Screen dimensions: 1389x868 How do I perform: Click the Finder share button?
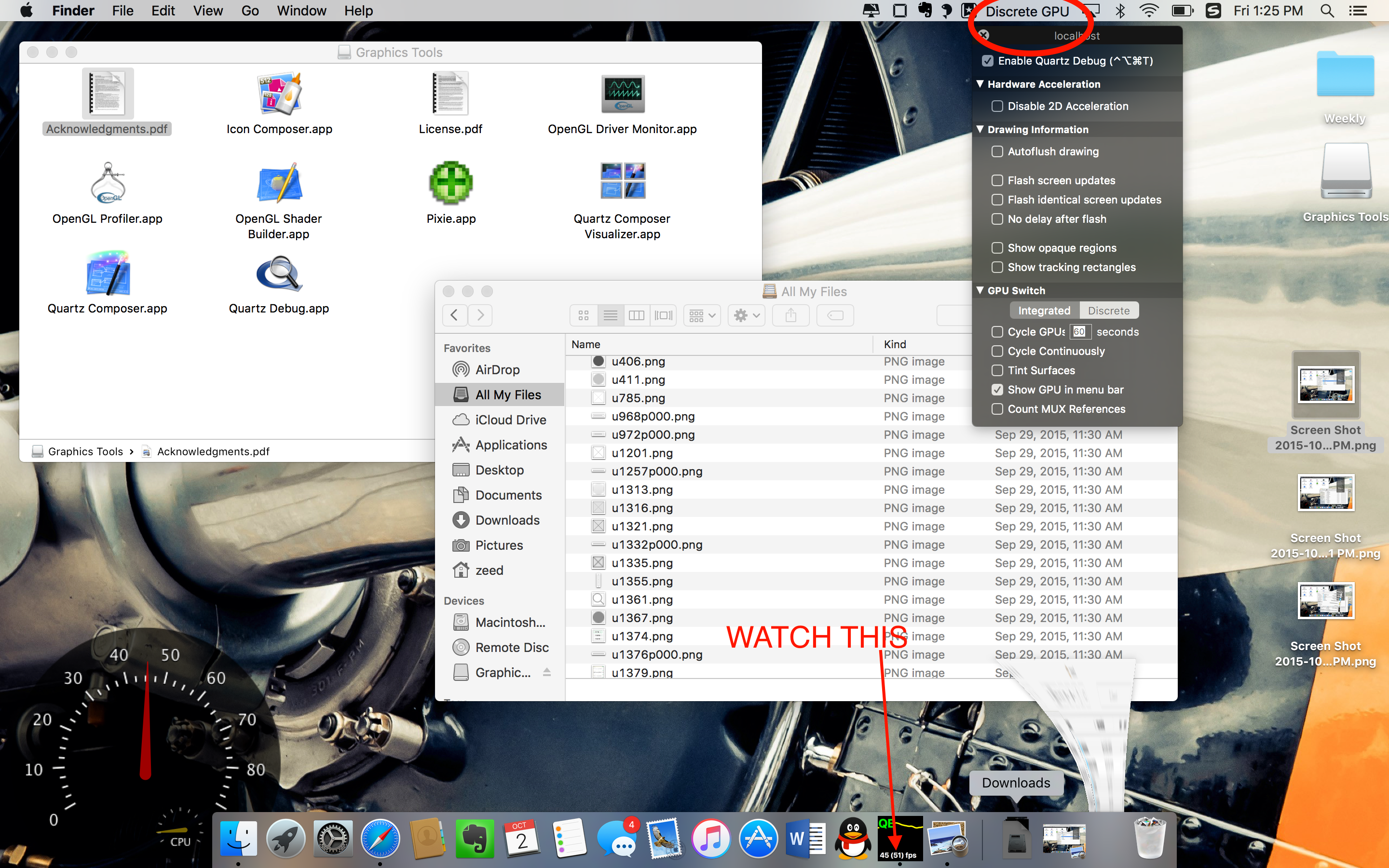[x=790, y=315]
